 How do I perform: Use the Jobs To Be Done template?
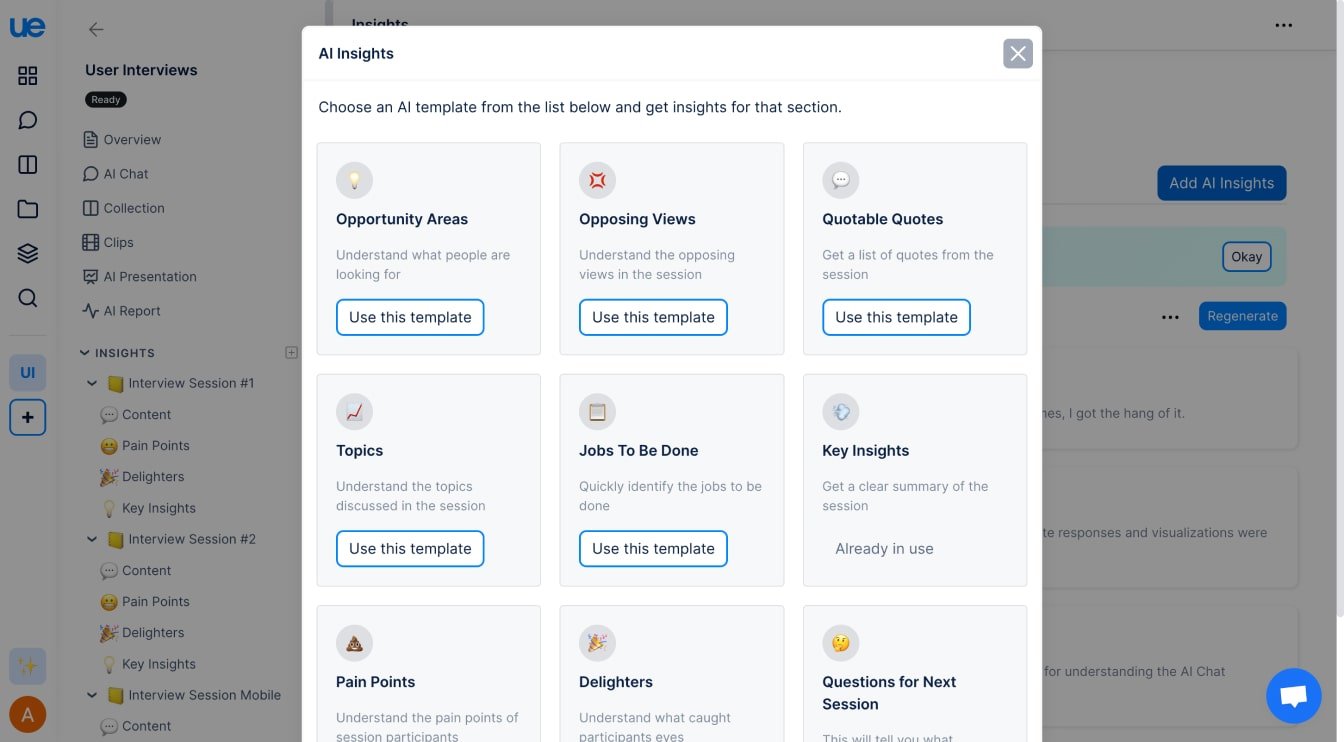tap(653, 549)
